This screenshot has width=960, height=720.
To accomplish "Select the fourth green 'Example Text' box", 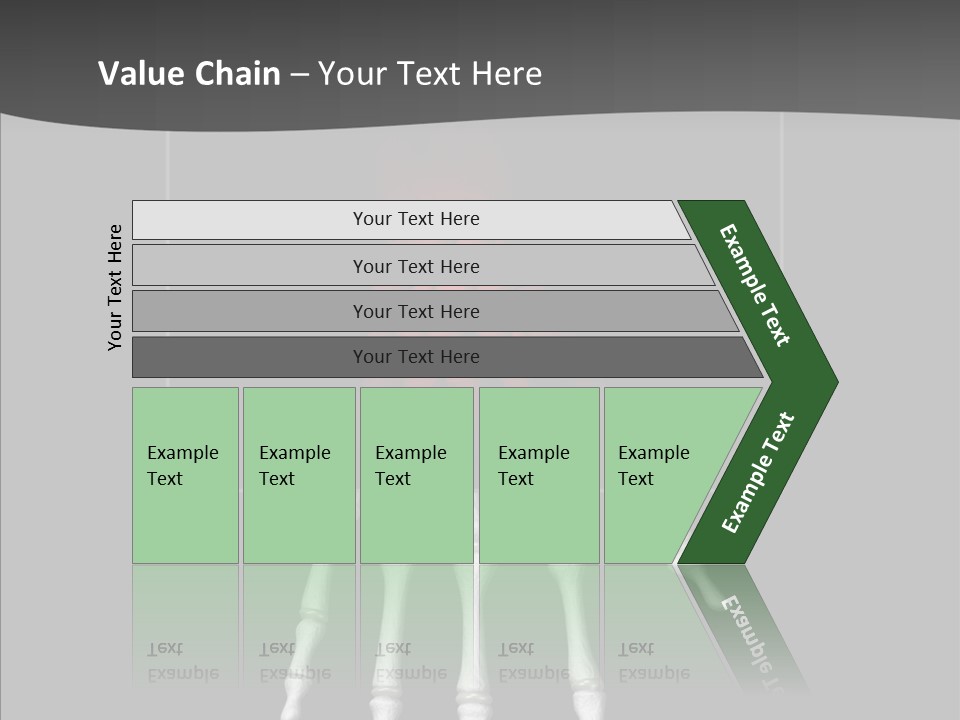I will [x=538, y=475].
